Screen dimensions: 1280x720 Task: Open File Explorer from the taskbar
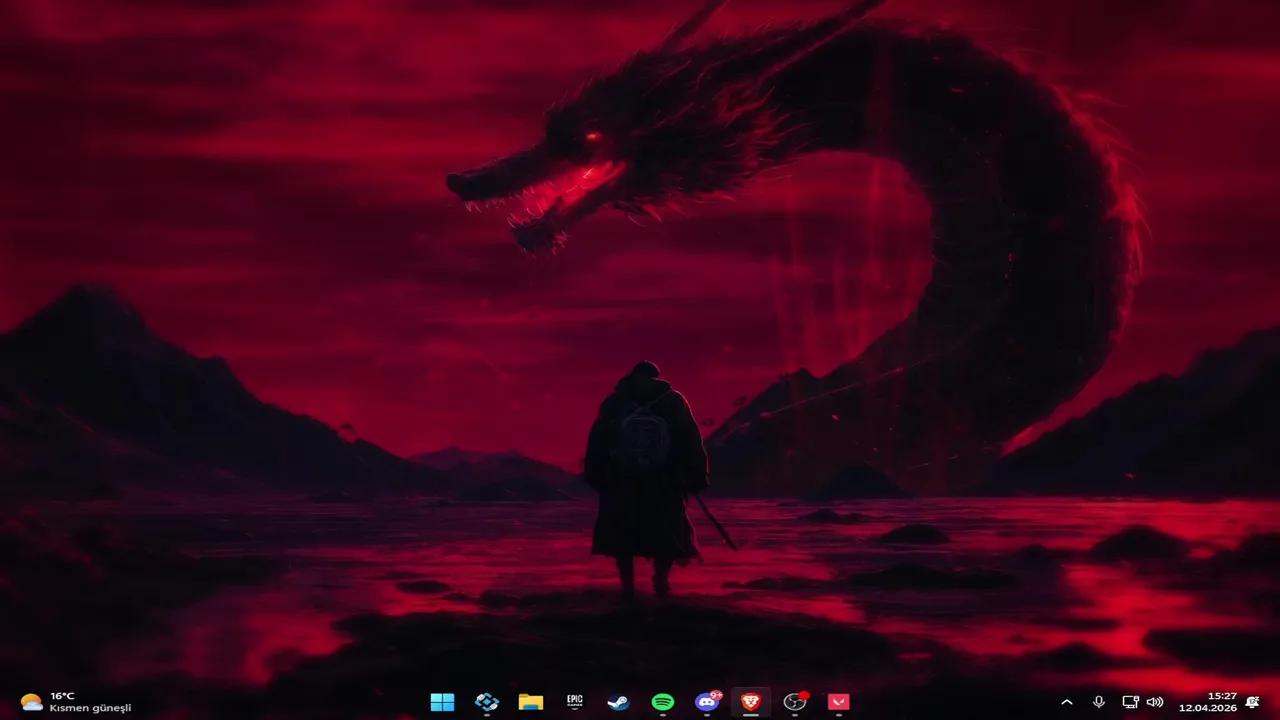click(531, 702)
